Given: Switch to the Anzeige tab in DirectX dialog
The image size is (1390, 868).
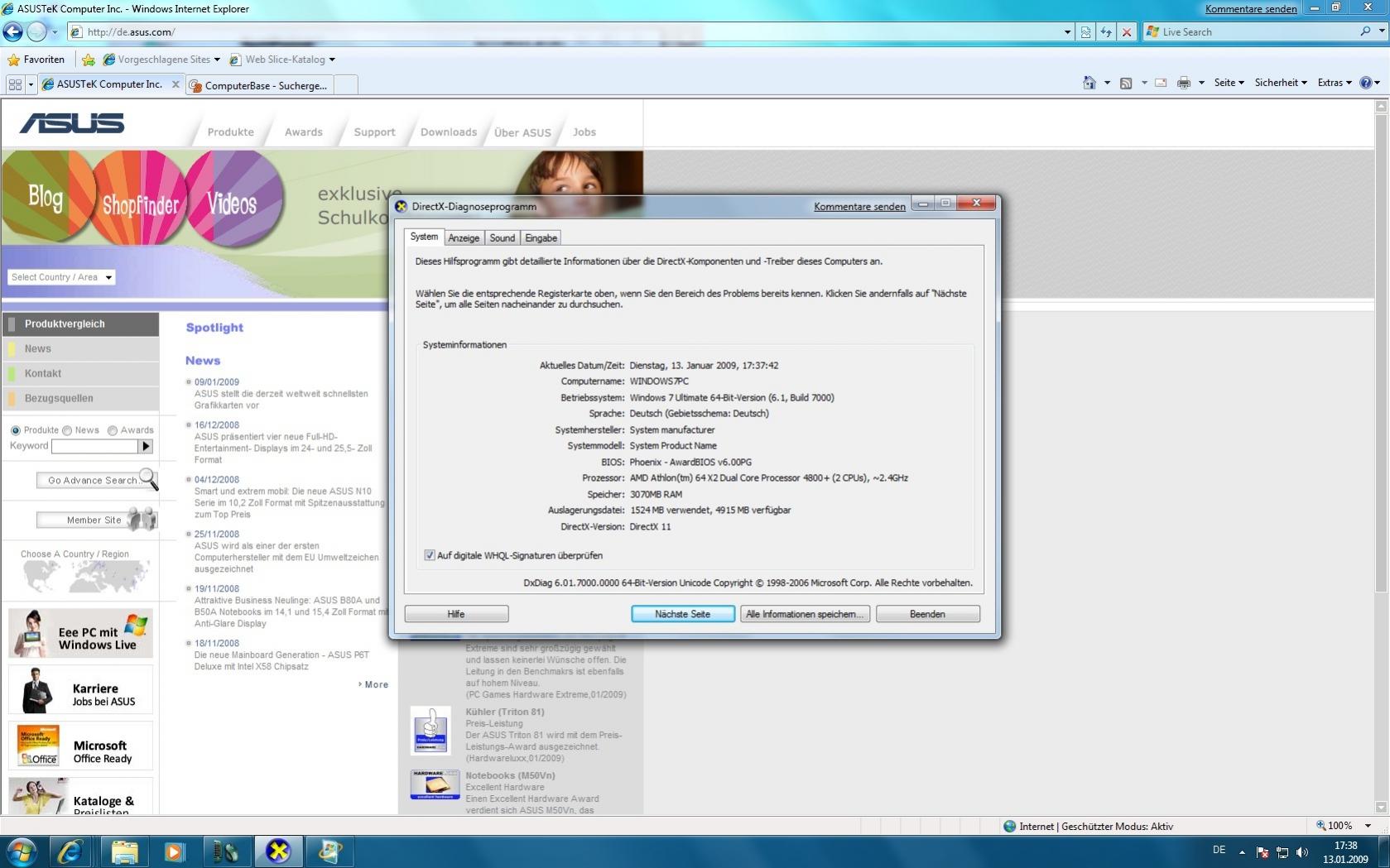Looking at the screenshot, I should coord(464,238).
